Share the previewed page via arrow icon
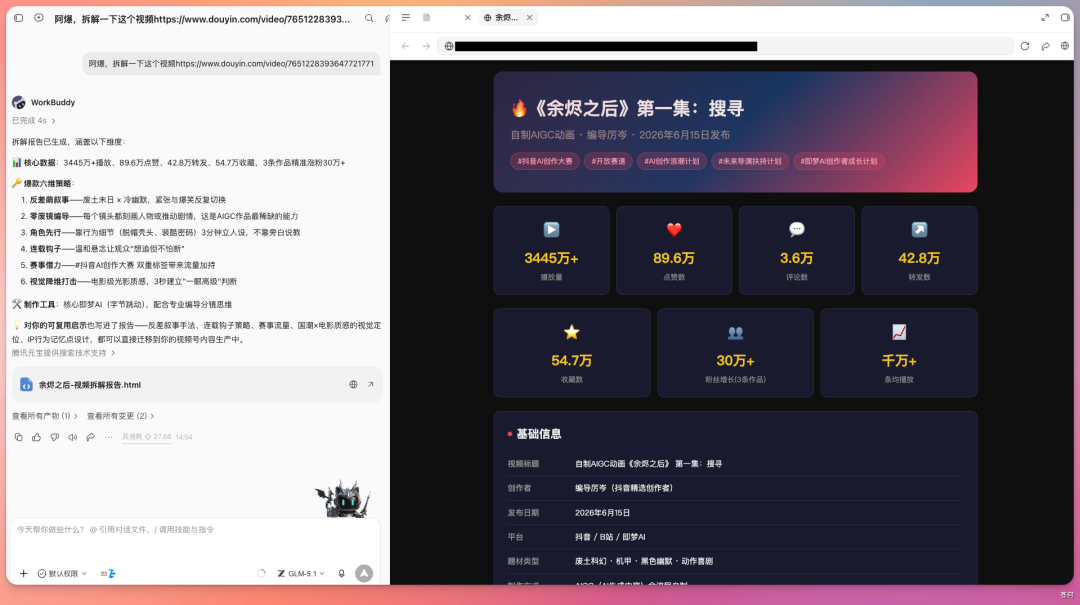The image size is (1080, 605). [1046, 46]
